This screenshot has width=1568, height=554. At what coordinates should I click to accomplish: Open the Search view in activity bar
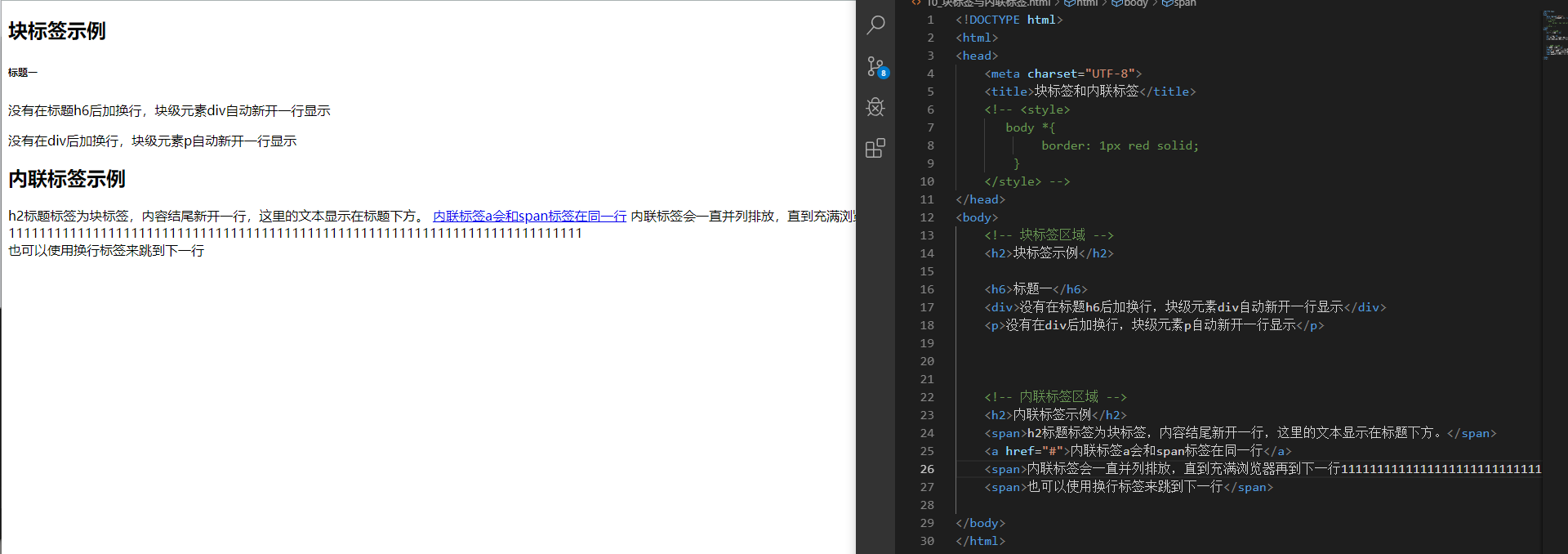(x=875, y=25)
